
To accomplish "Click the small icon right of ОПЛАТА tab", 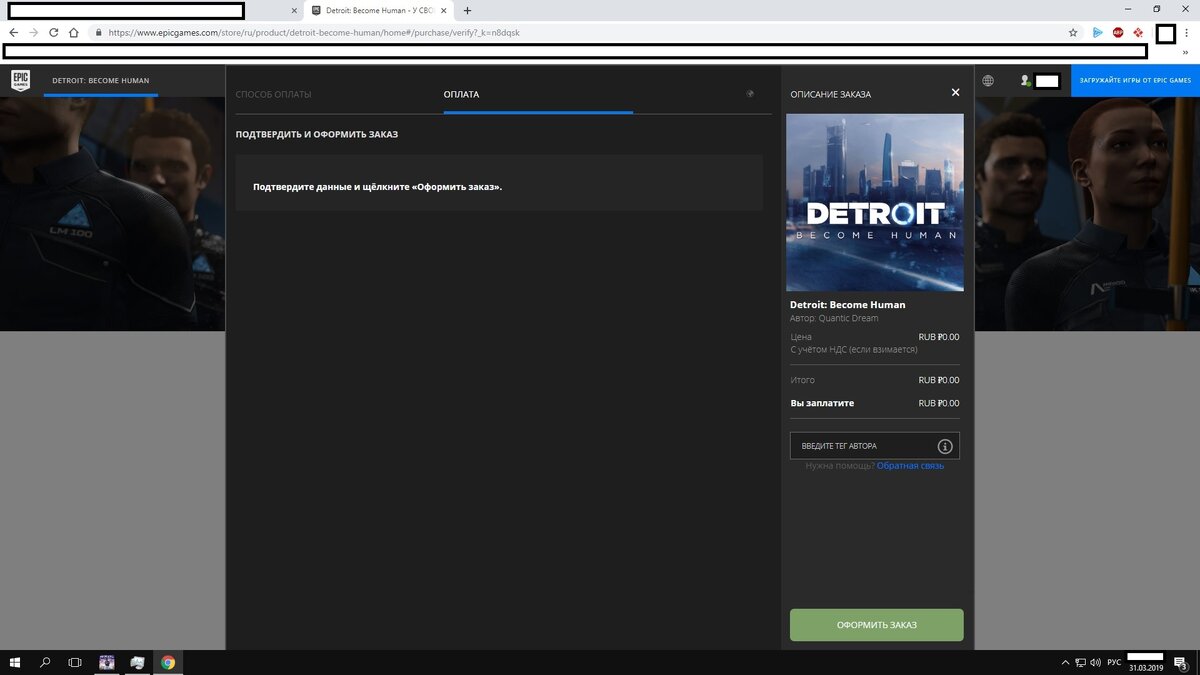I will point(750,93).
